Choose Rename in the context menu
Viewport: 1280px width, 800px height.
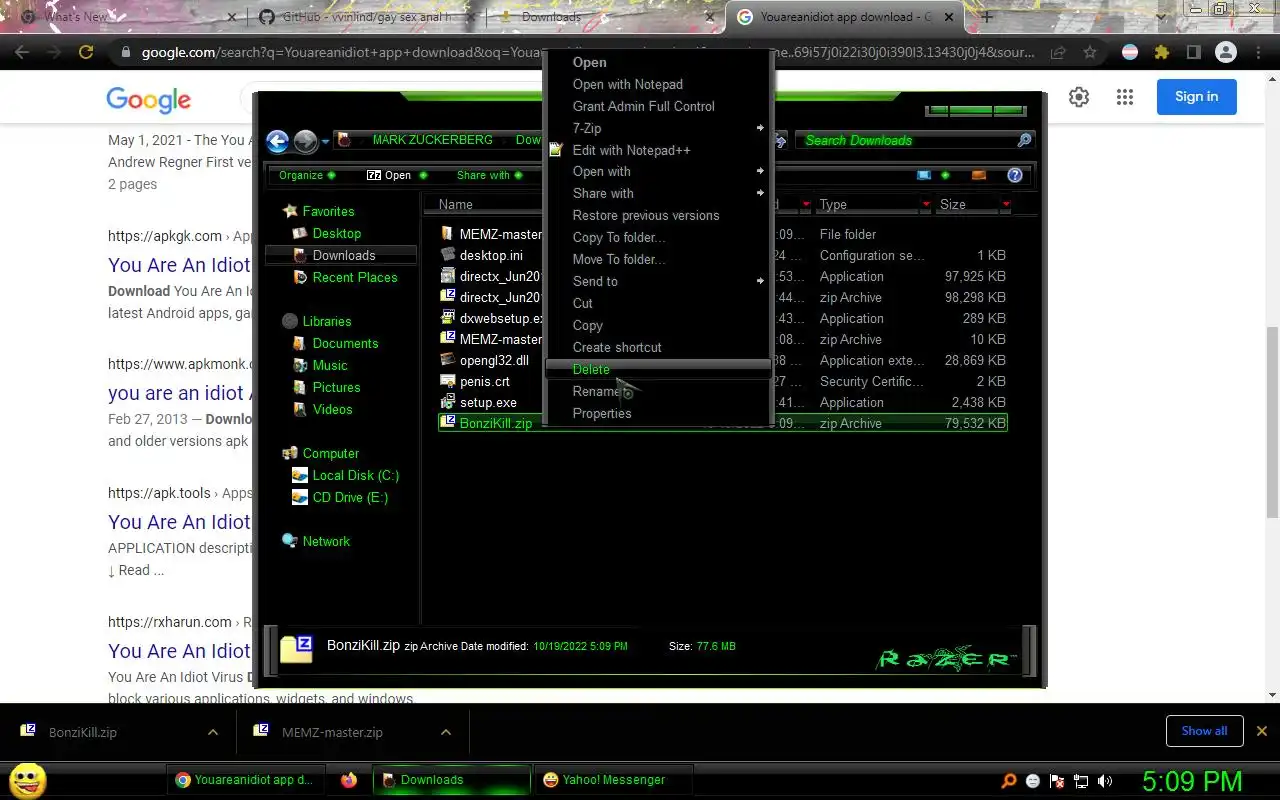(x=659, y=391)
